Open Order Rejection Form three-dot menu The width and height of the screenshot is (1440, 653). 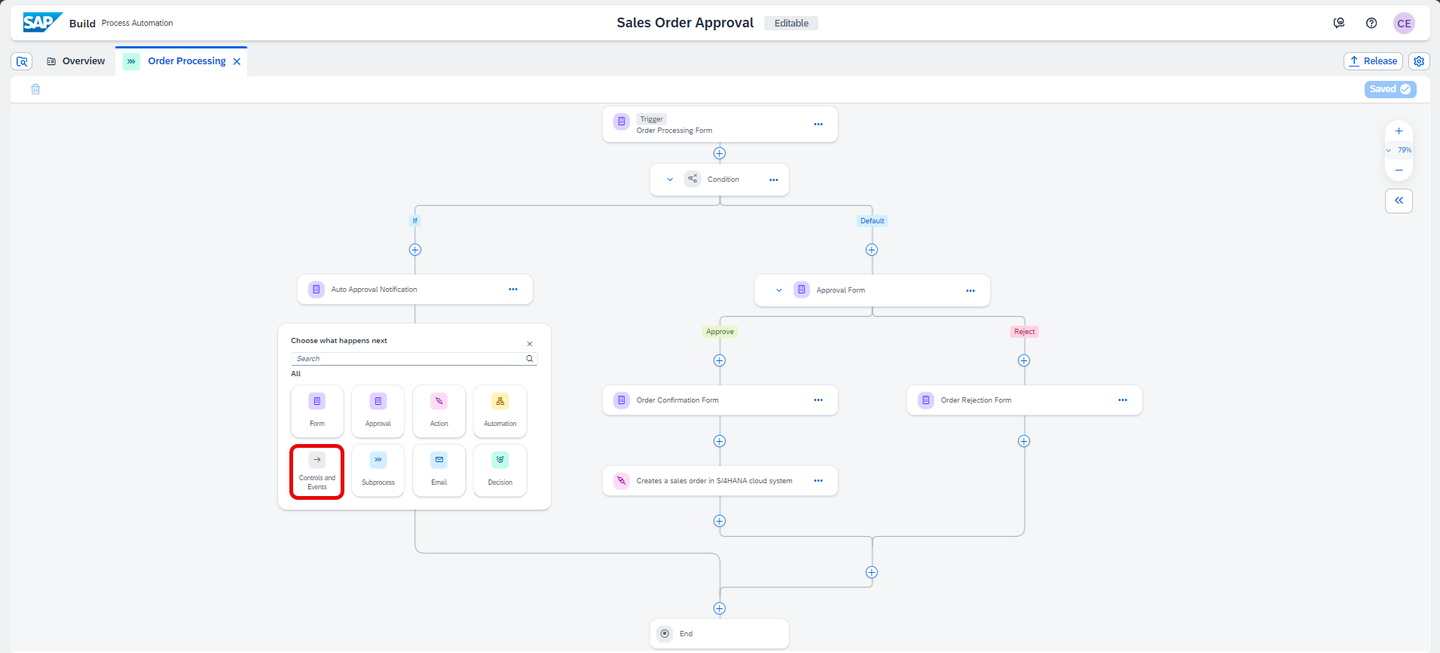pyautogui.click(x=1123, y=400)
